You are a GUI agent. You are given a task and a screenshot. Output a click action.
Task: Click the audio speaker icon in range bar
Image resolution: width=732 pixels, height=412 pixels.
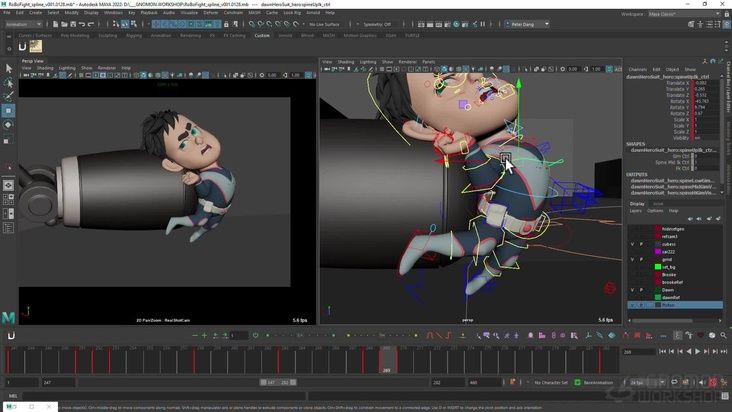click(702, 383)
